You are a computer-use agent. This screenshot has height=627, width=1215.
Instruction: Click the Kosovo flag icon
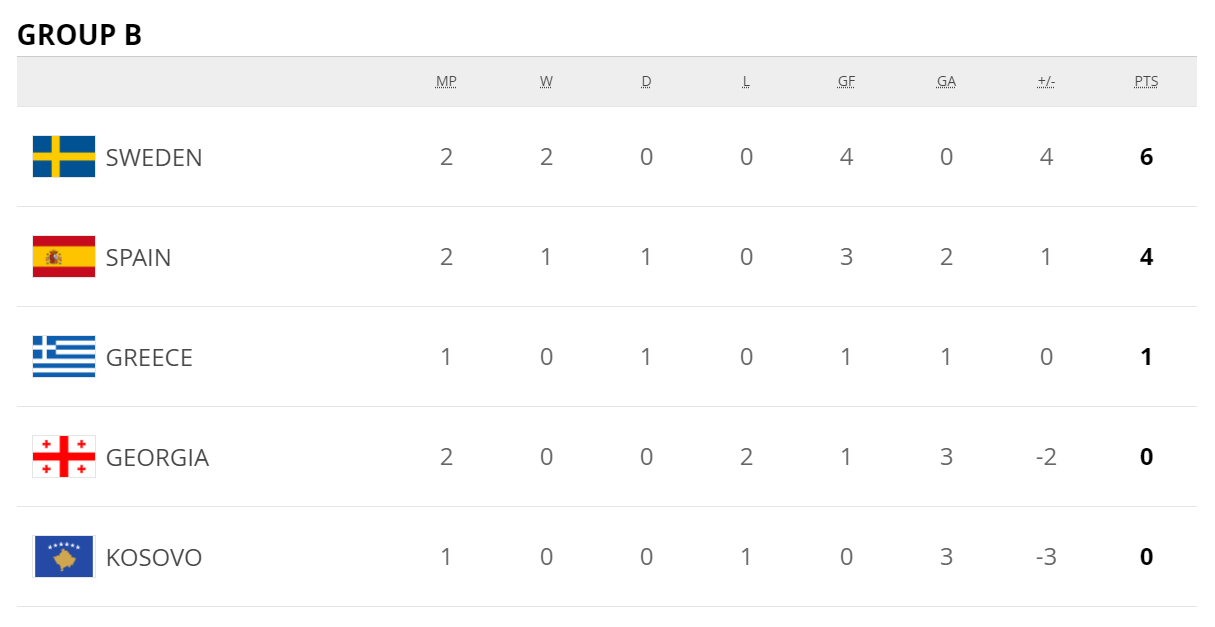tap(64, 557)
